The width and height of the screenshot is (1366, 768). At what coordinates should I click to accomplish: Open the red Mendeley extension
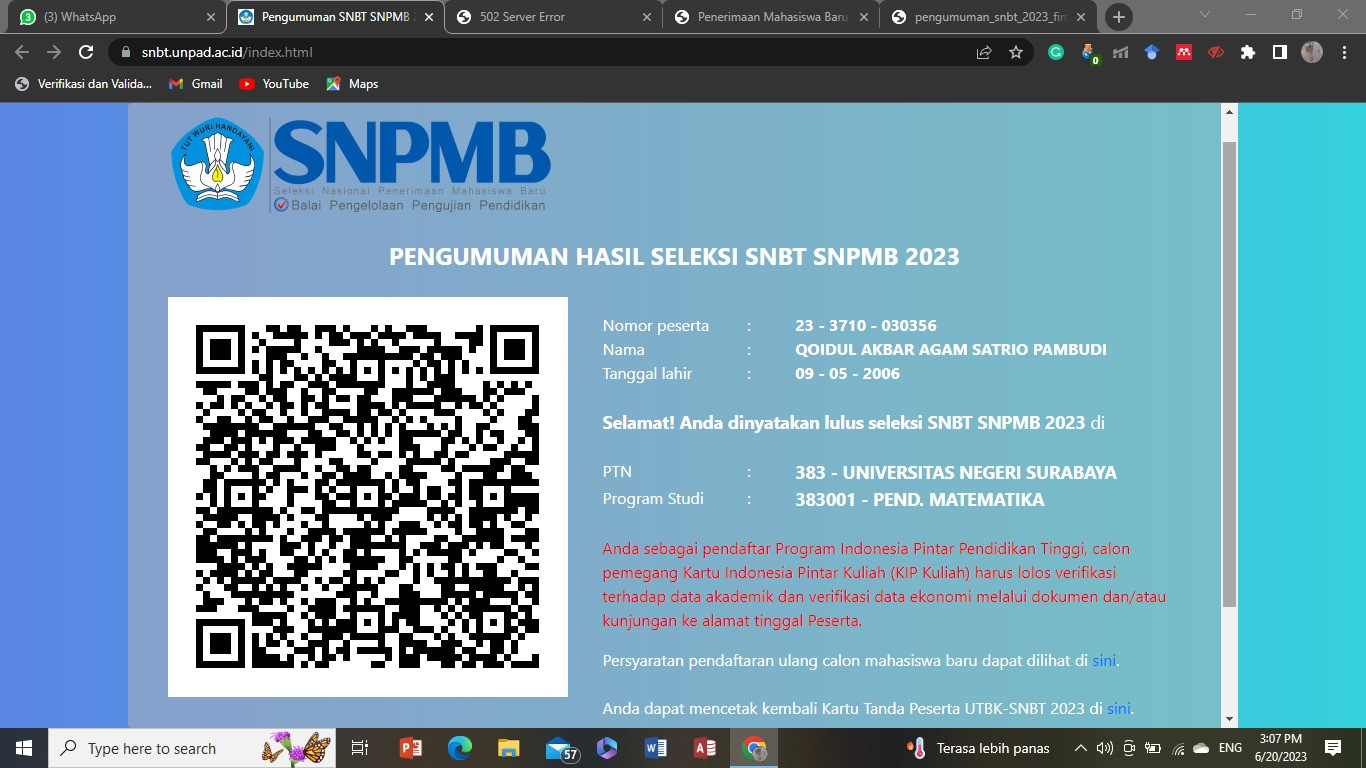(1184, 52)
